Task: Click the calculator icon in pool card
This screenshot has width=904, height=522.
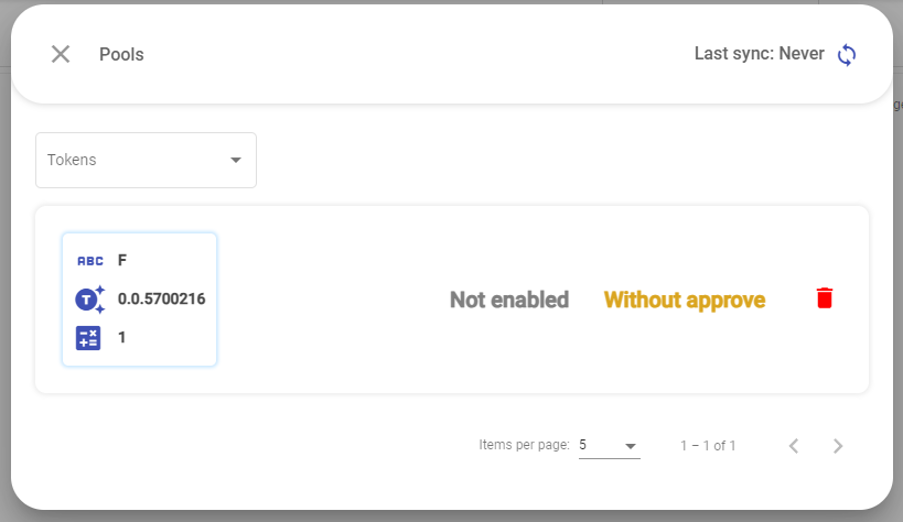Action: pyautogui.click(x=89, y=338)
